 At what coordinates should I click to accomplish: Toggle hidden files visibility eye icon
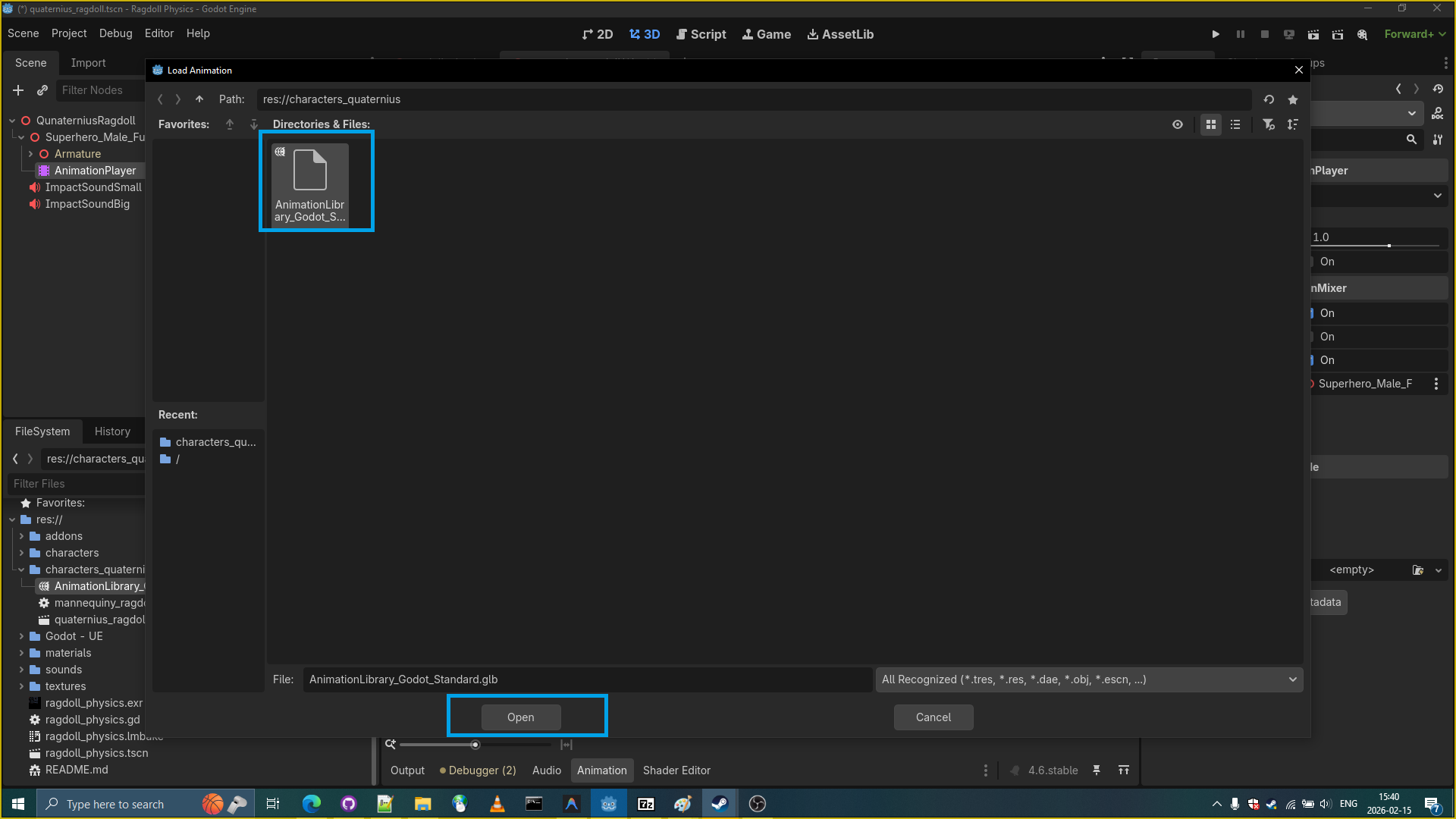1178,124
